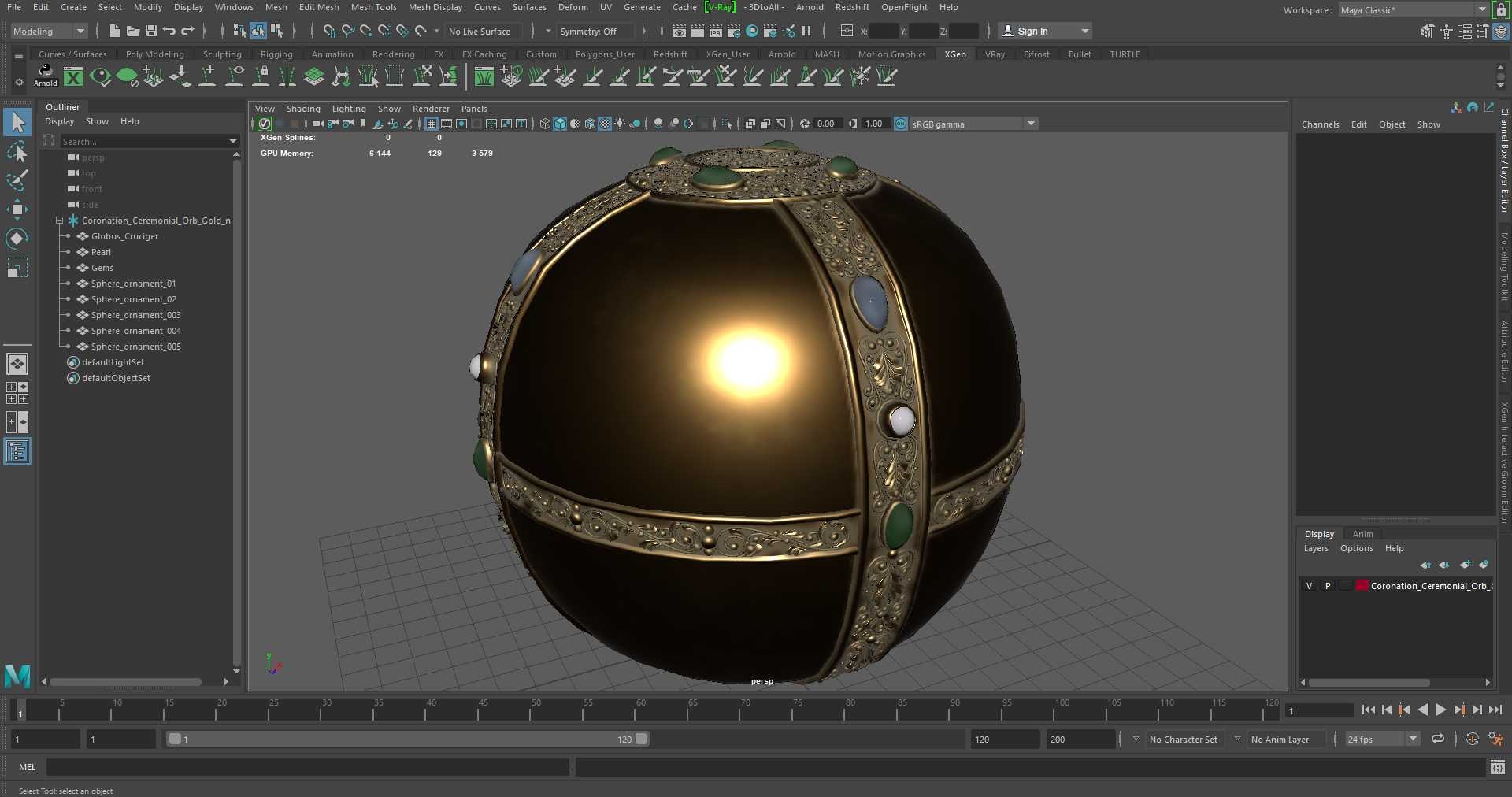The image size is (1512, 797).
Task: Activate the Rotate tool
Action: (x=17, y=239)
